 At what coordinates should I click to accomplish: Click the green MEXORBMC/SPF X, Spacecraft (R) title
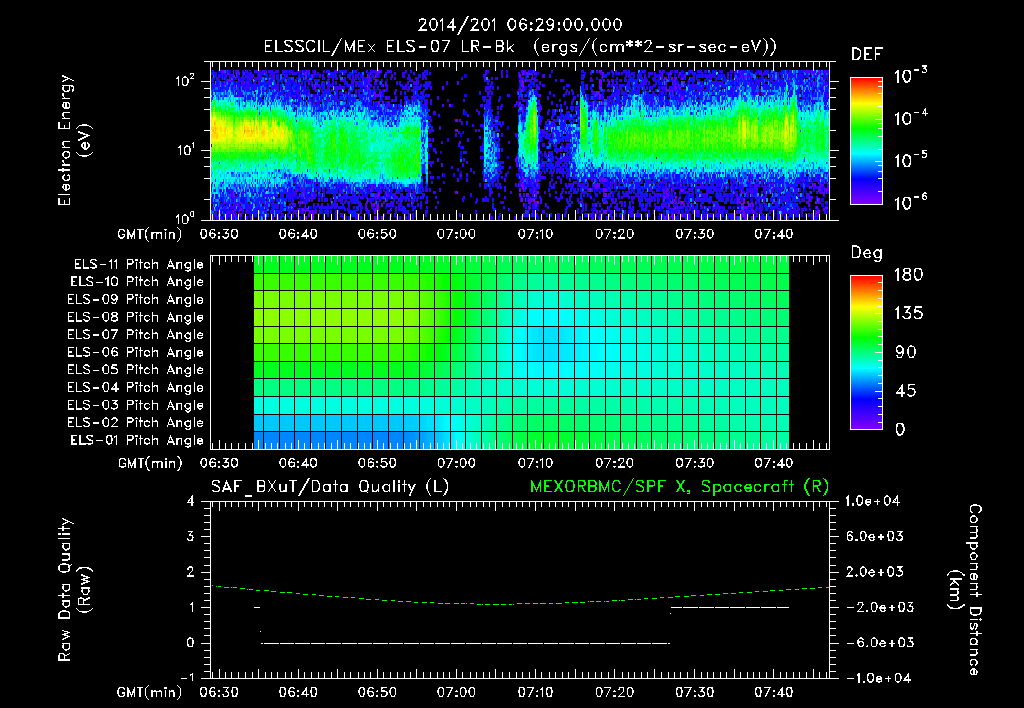click(679, 487)
